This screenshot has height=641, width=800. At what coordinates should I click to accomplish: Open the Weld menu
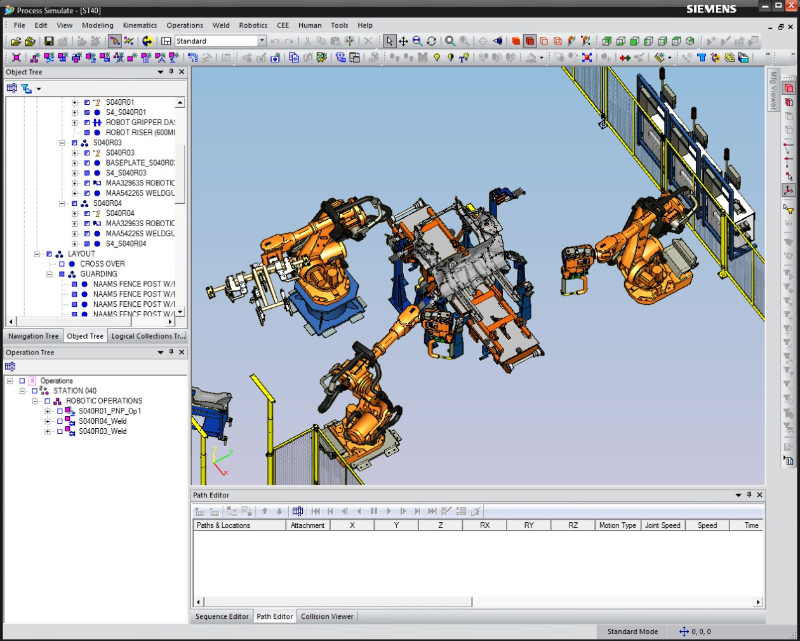pos(221,25)
